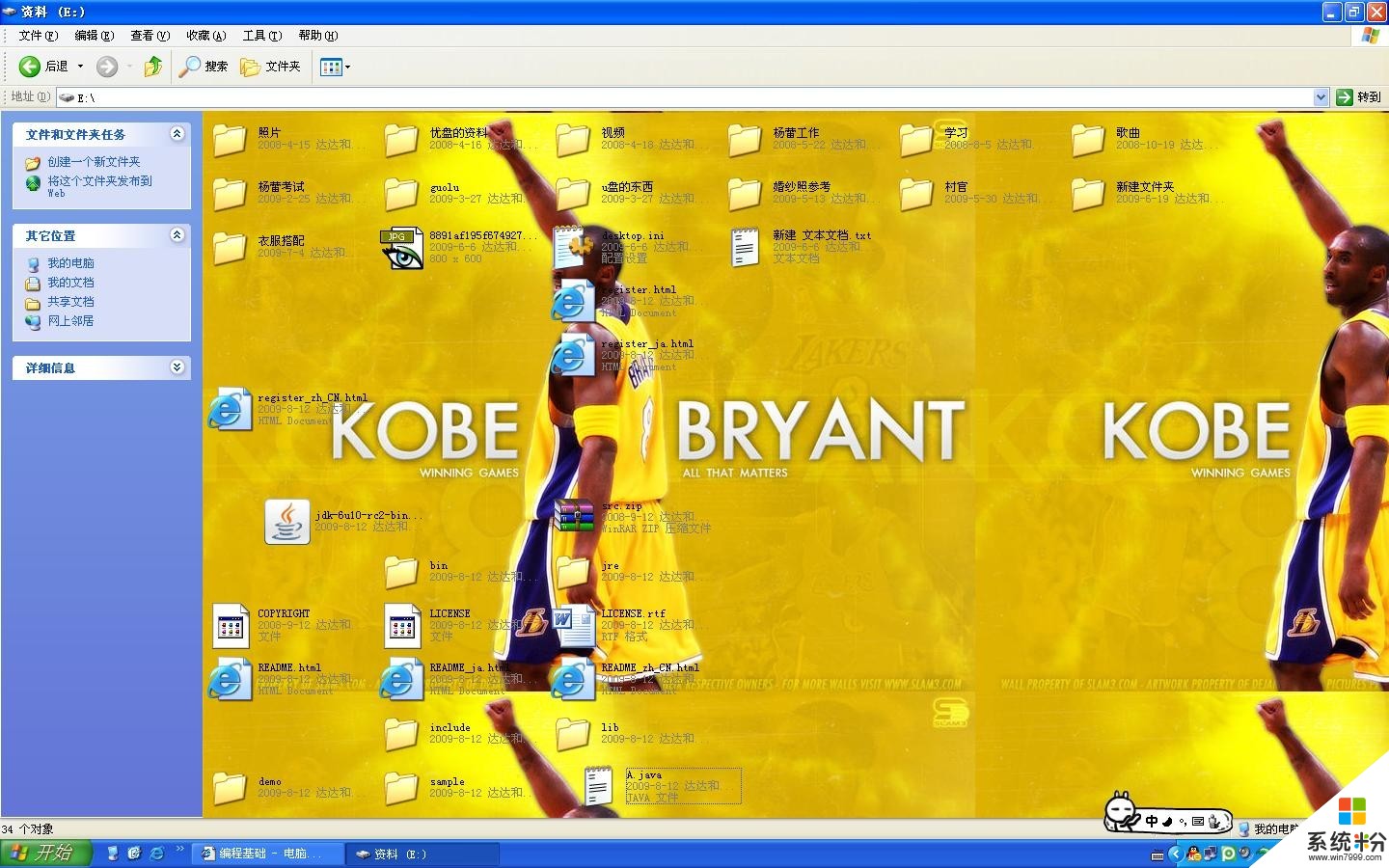1389x868 pixels.
Task: Expand the 详细信息 panel
Action: (x=177, y=367)
